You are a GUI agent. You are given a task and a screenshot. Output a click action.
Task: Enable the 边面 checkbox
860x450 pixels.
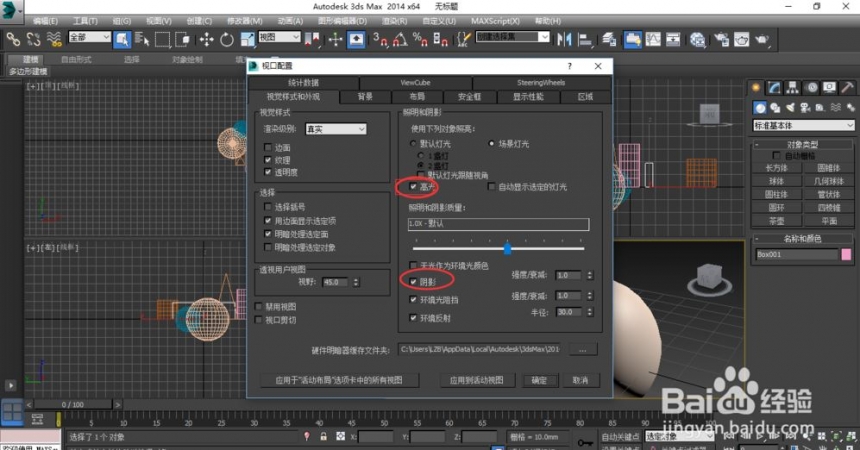[268, 147]
